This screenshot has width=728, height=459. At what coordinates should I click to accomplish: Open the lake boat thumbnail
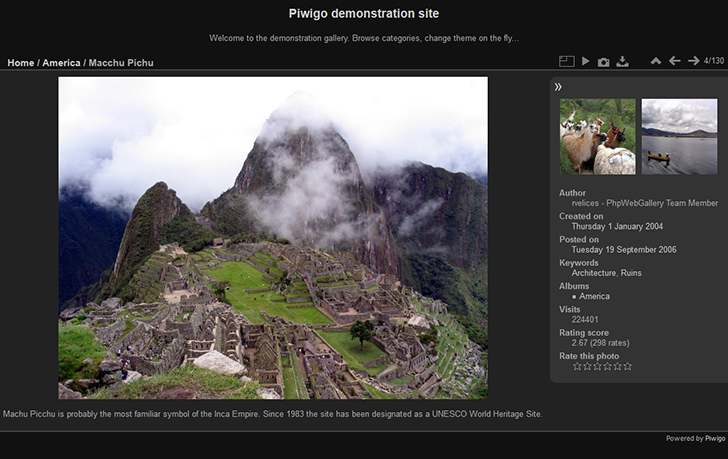pyautogui.click(x=679, y=136)
